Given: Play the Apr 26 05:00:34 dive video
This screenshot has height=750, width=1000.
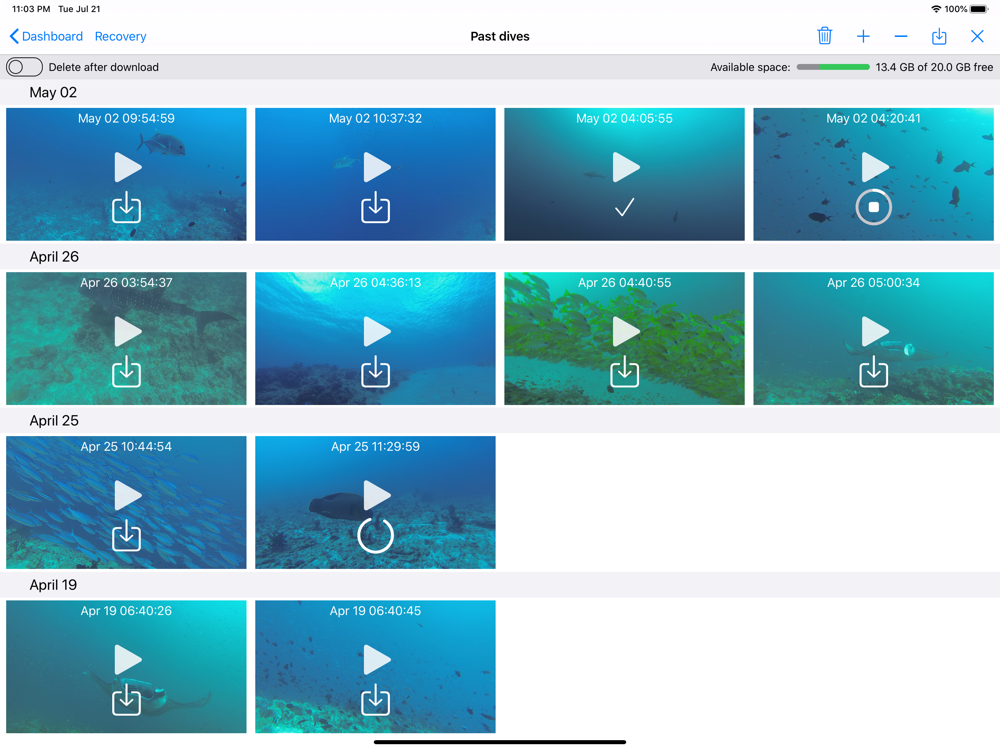Looking at the screenshot, I should (875, 332).
